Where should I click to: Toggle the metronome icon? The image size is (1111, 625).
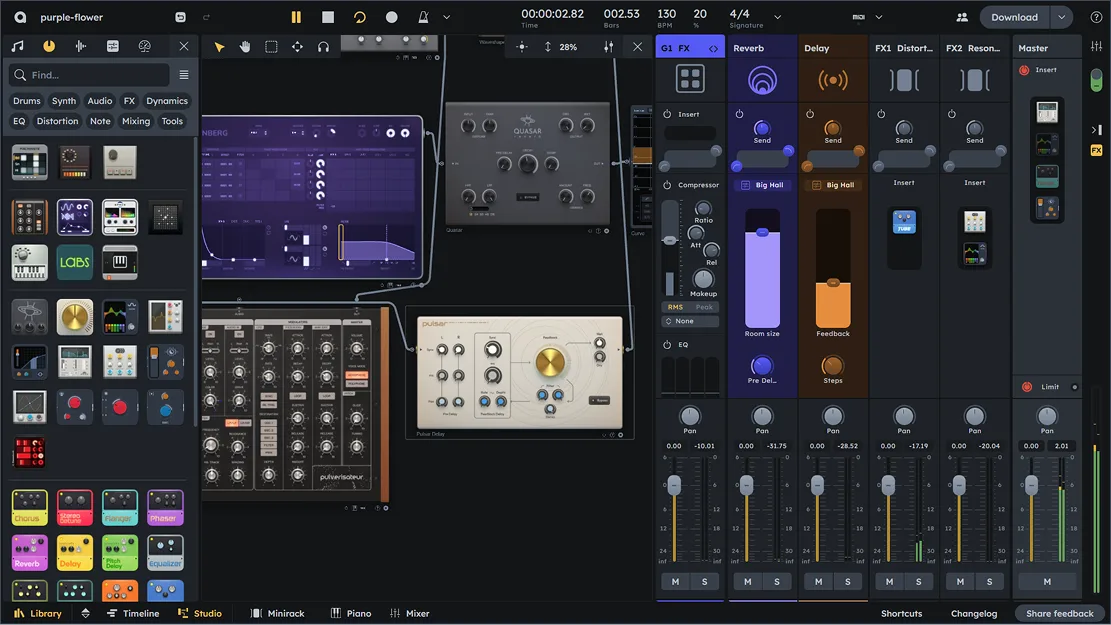pos(423,17)
